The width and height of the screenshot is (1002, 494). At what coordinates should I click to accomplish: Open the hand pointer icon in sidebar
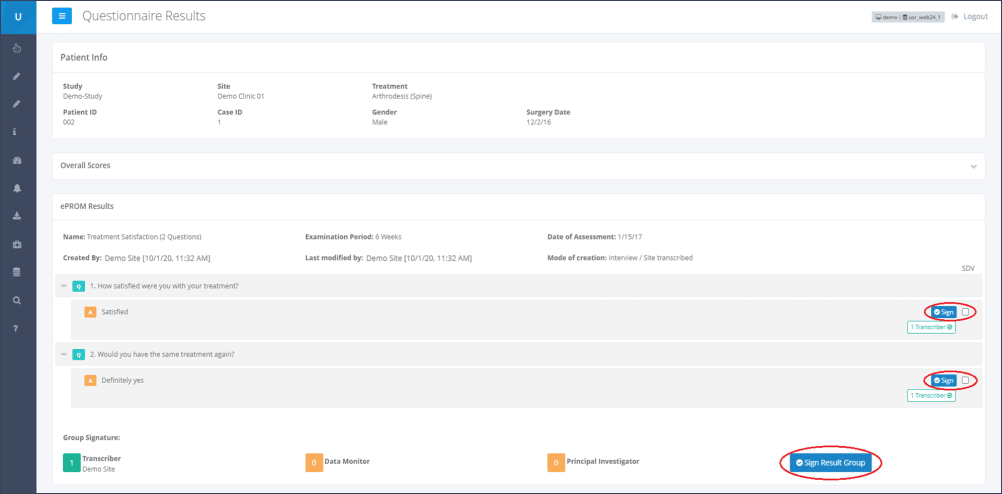[x=17, y=48]
